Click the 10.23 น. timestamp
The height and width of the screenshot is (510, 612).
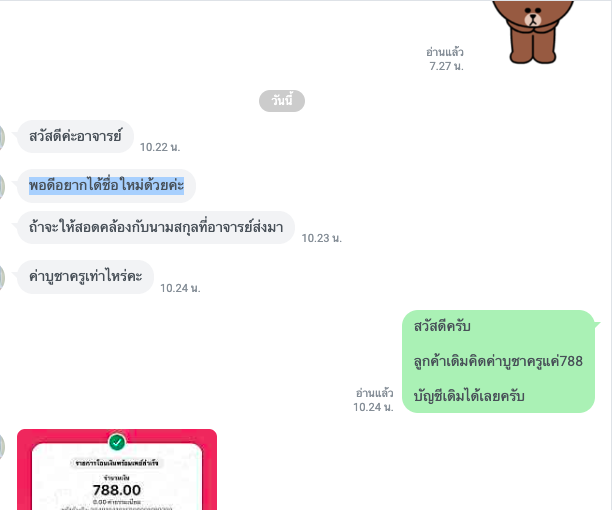[322, 238]
